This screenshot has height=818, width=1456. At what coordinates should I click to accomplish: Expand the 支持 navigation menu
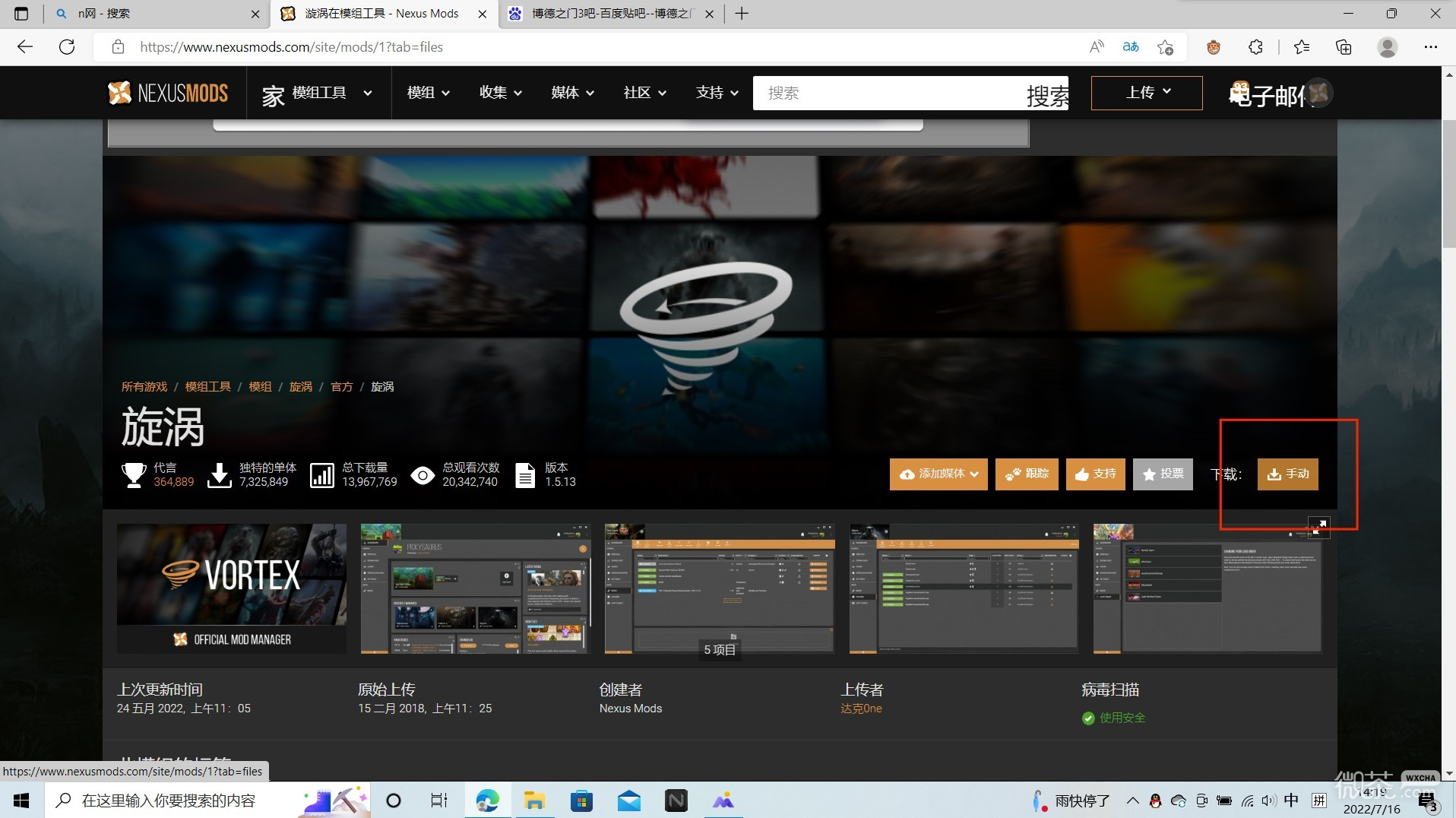point(717,93)
